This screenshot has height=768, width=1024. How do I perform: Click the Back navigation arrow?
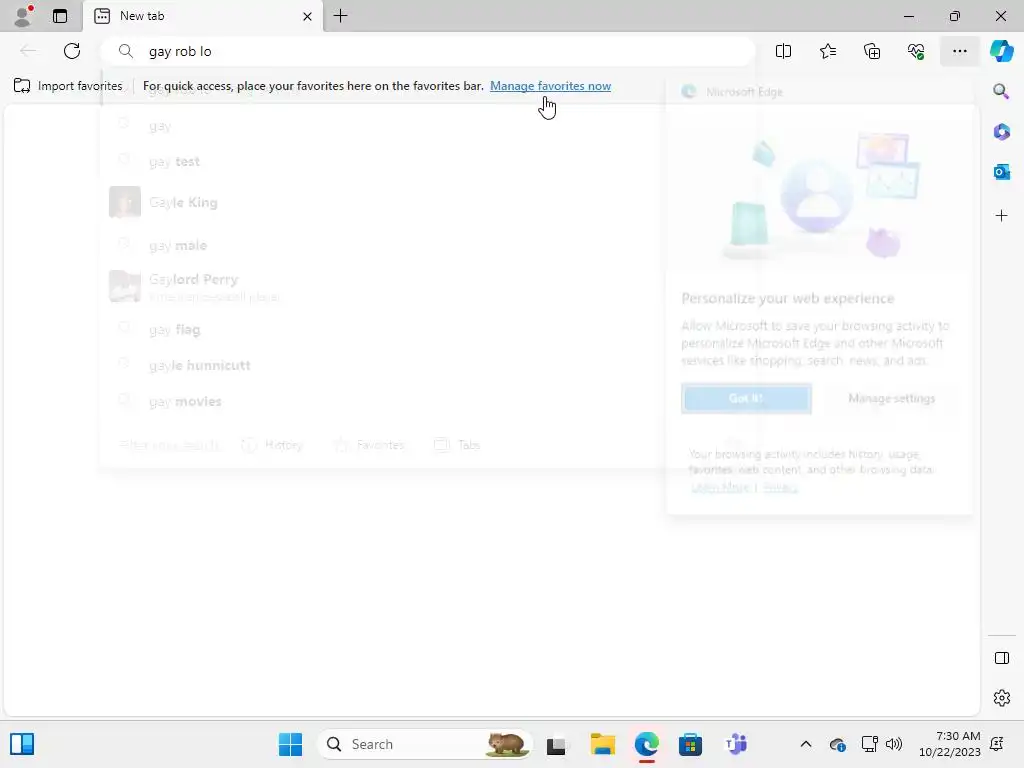tap(28, 51)
